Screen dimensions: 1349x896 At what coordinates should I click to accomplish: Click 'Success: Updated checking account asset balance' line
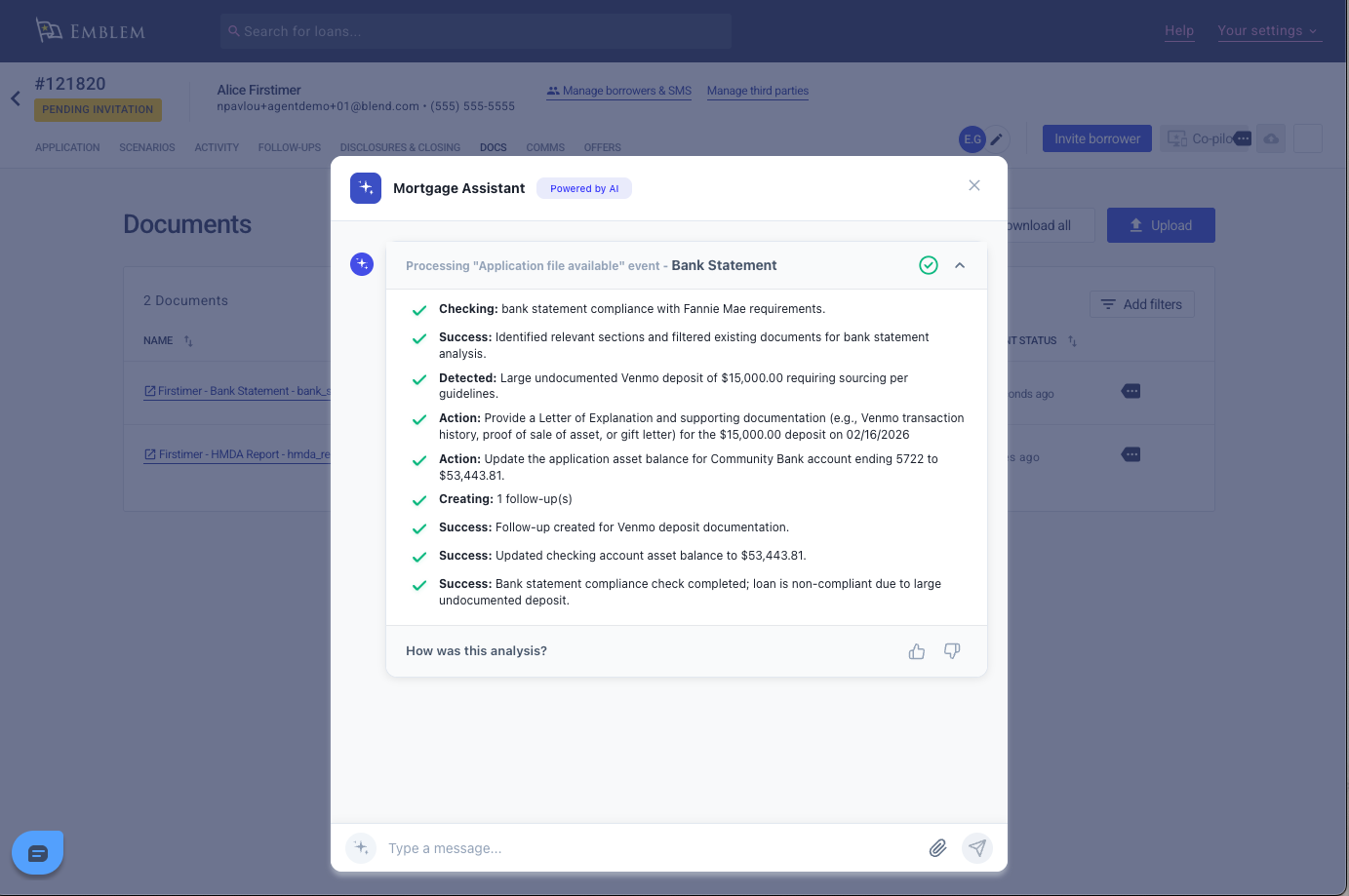pyautogui.click(x=622, y=556)
